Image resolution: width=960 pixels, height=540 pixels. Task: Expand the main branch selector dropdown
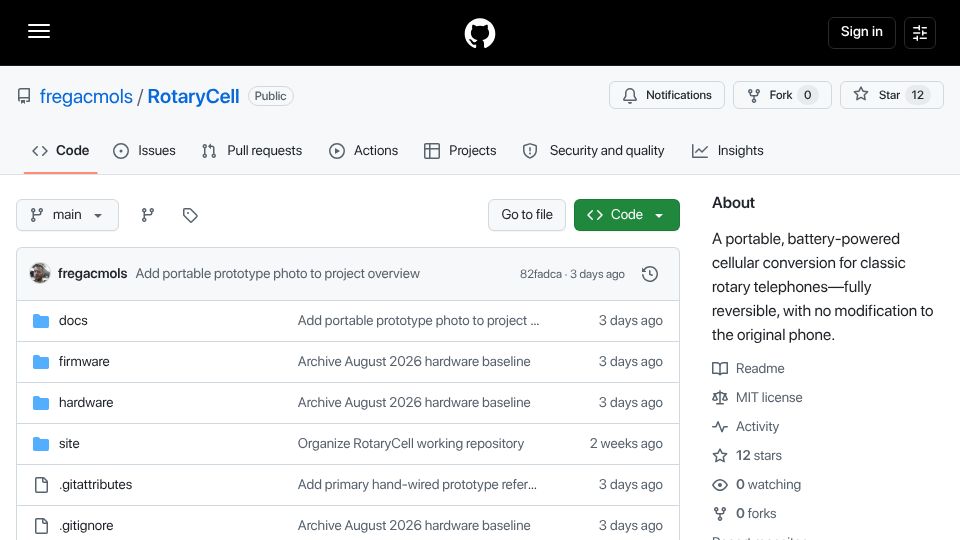click(67, 215)
